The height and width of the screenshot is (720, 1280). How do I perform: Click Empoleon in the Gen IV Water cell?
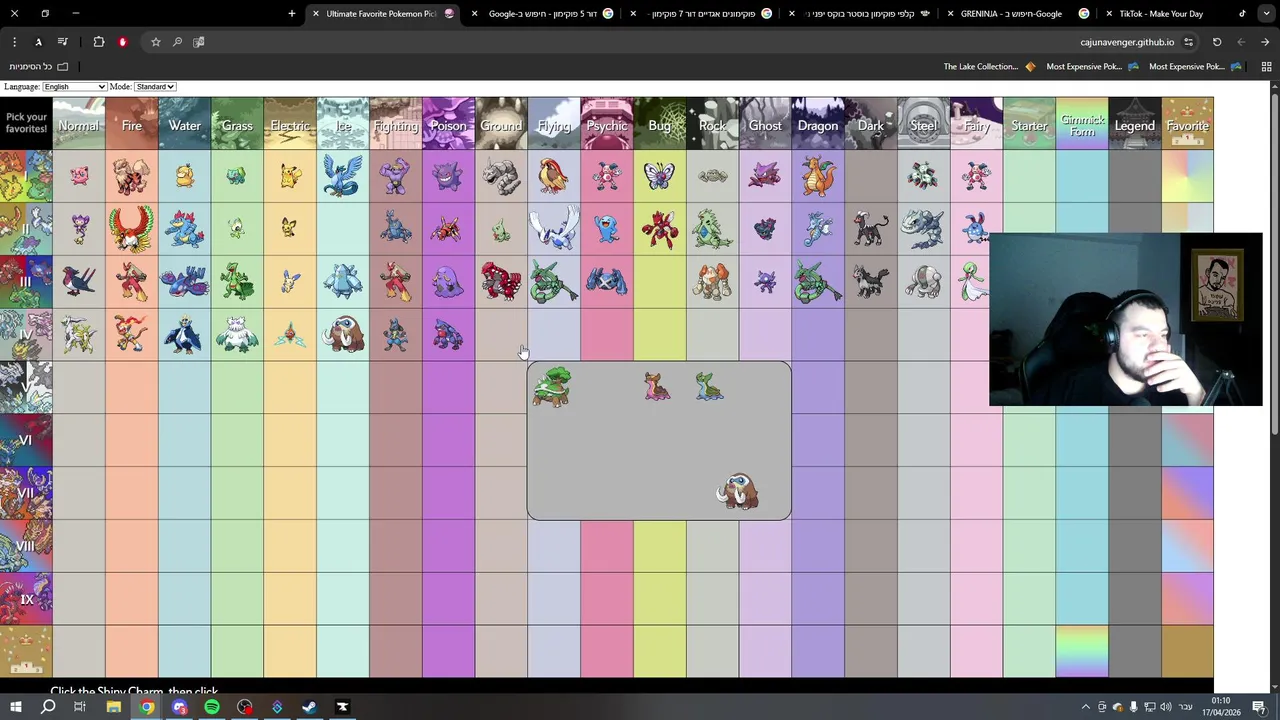184,335
